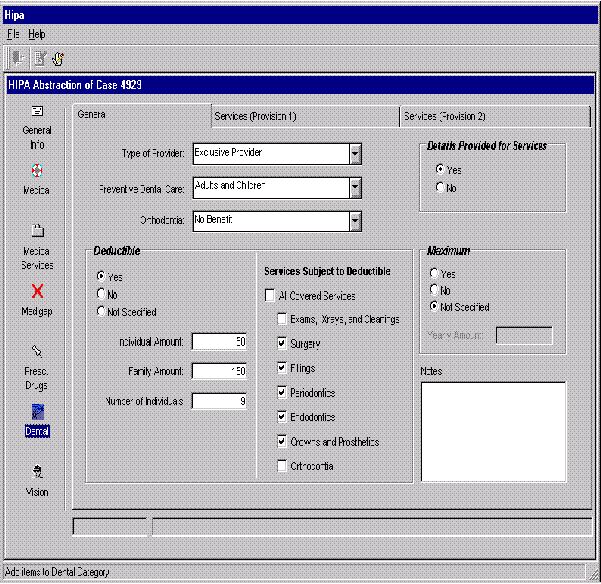Open the Help menu

pos(37,34)
